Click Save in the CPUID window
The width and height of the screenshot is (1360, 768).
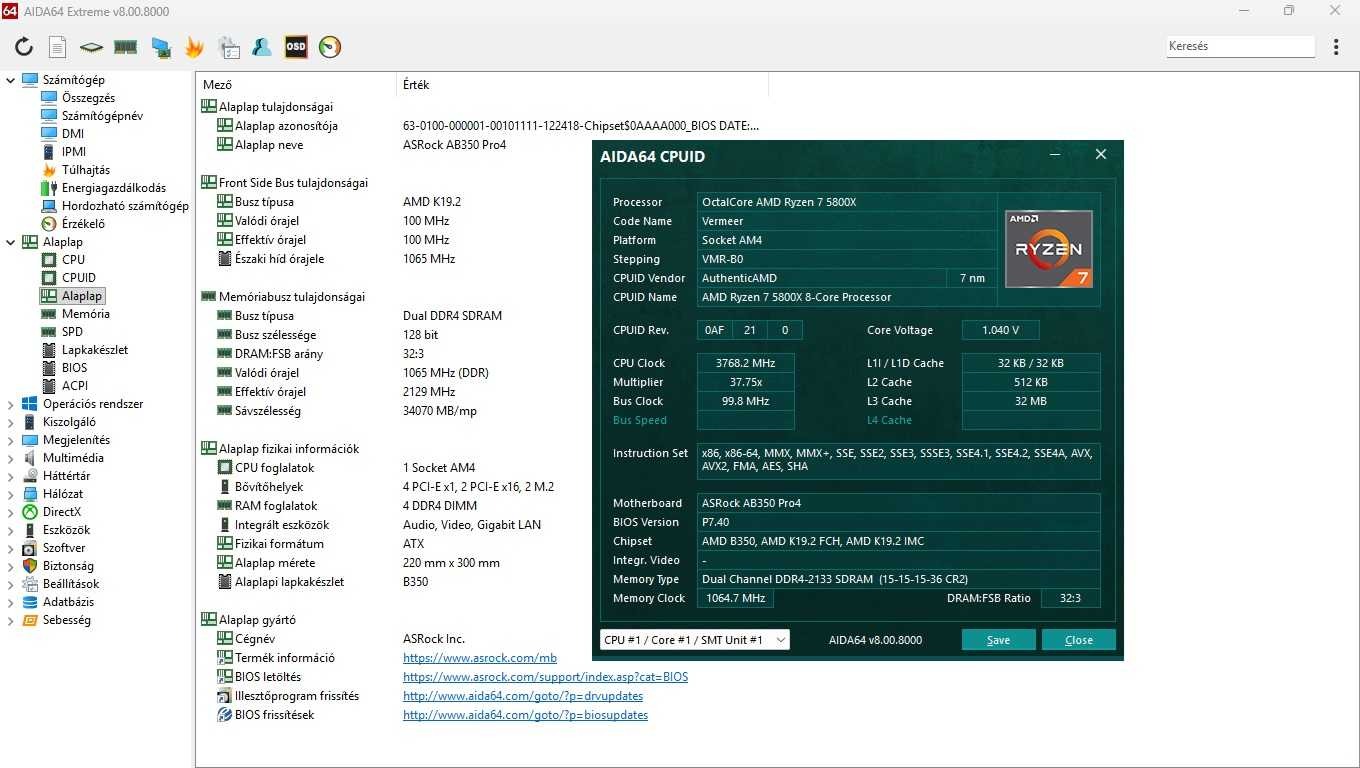[998, 640]
